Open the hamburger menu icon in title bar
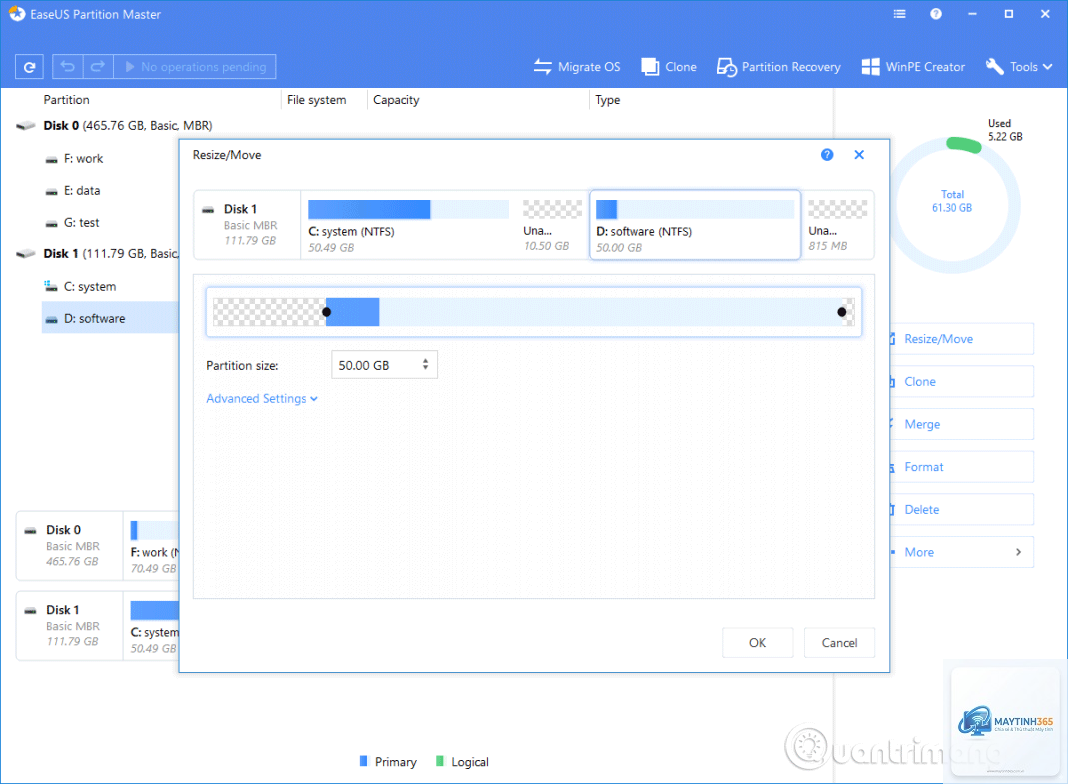The width and height of the screenshot is (1068, 784). [899, 14]
